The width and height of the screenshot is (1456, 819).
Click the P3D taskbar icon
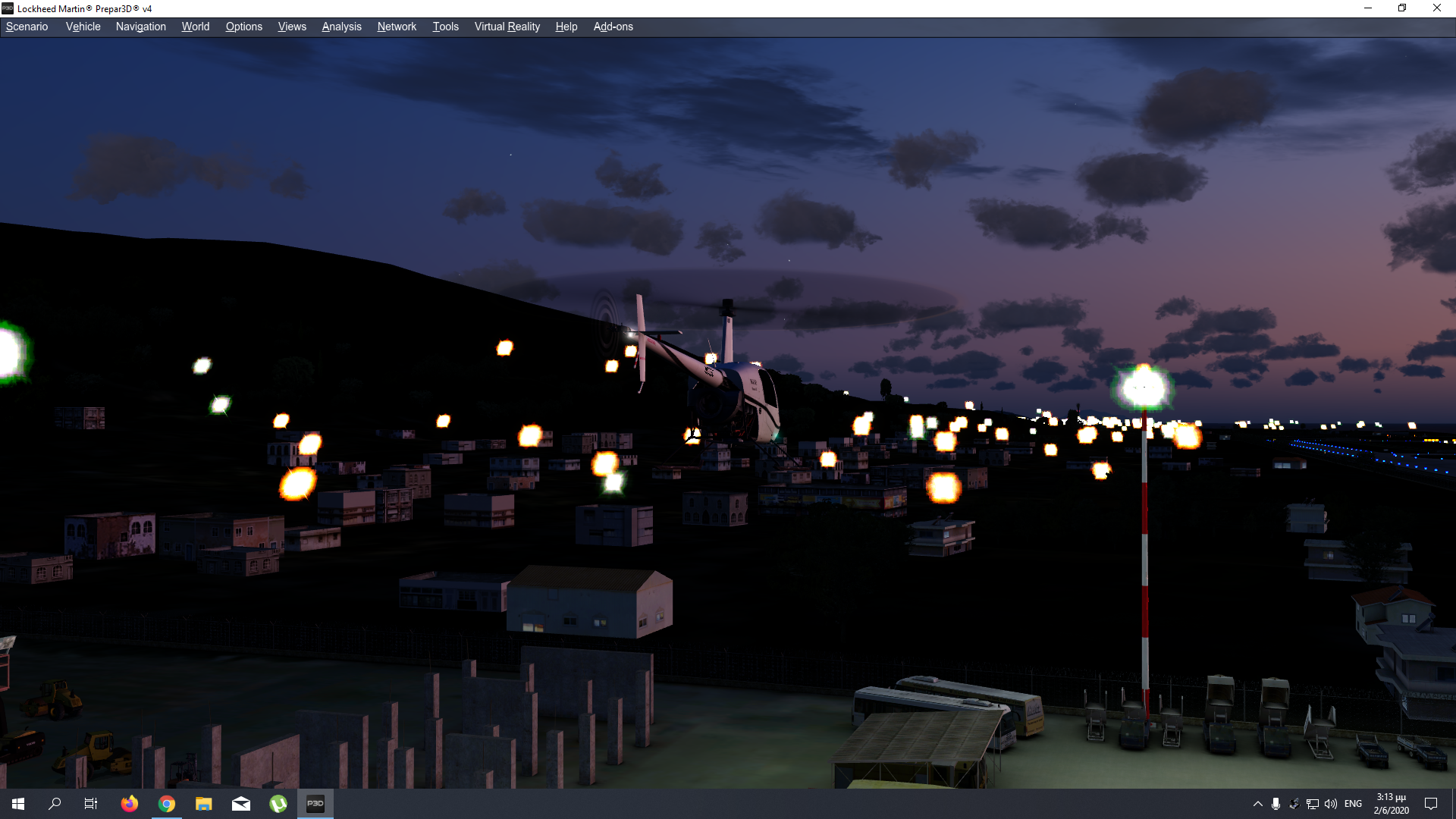click(315, 804)
